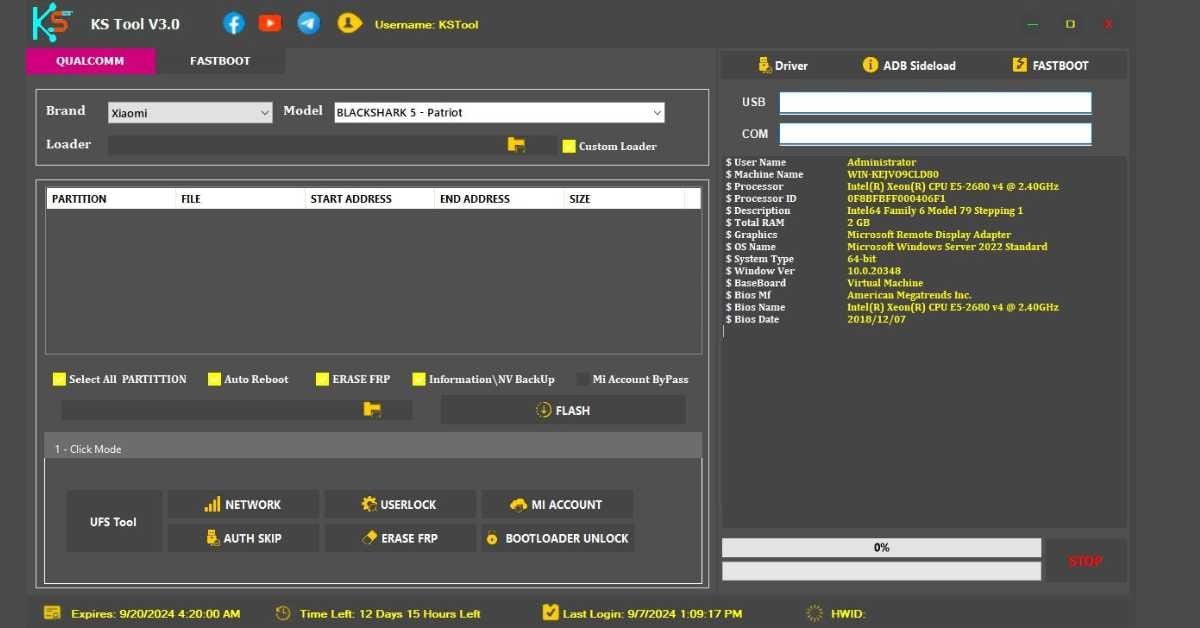Image resolution: width=1200 pixels, height=628 pixels.
Task: Maximize the KS Tool window
Action: click(x=1070, y=24)
